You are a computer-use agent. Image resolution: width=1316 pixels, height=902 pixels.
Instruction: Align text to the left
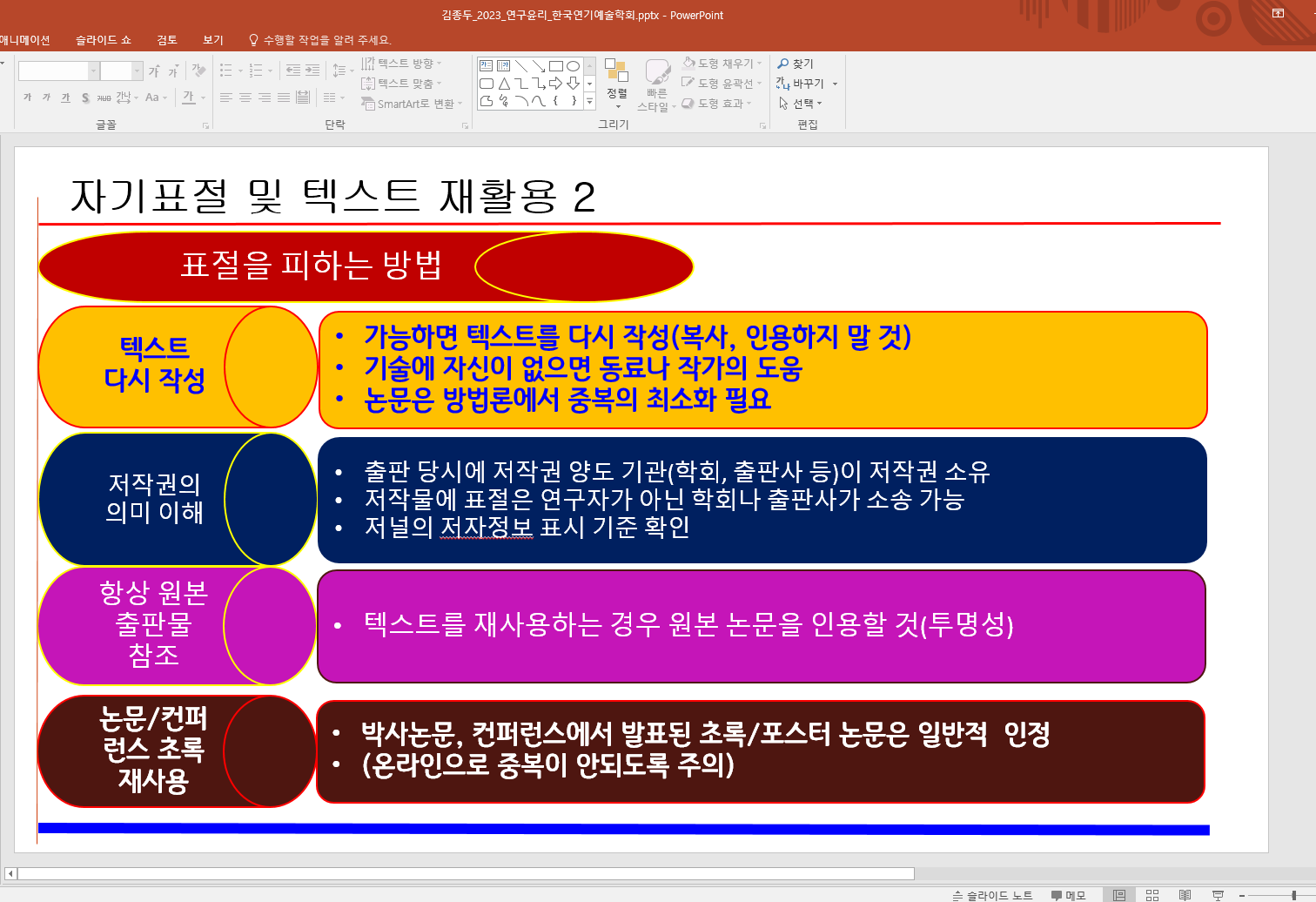pos(226,98)
